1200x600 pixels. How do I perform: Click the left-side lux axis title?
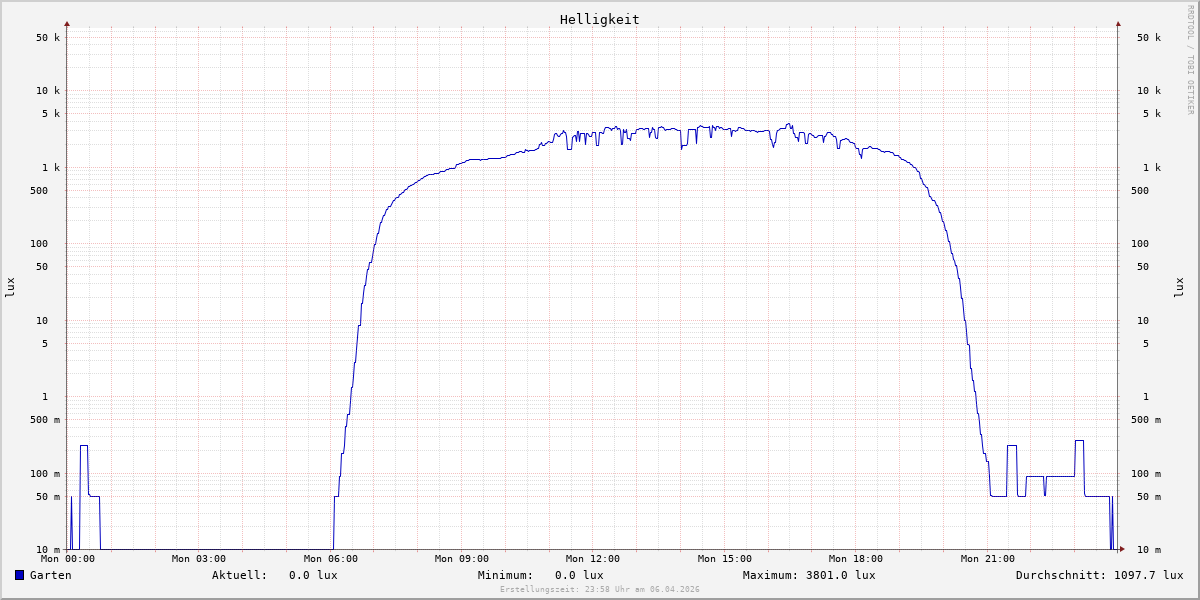pyautogui.click(x=10, y=287)
